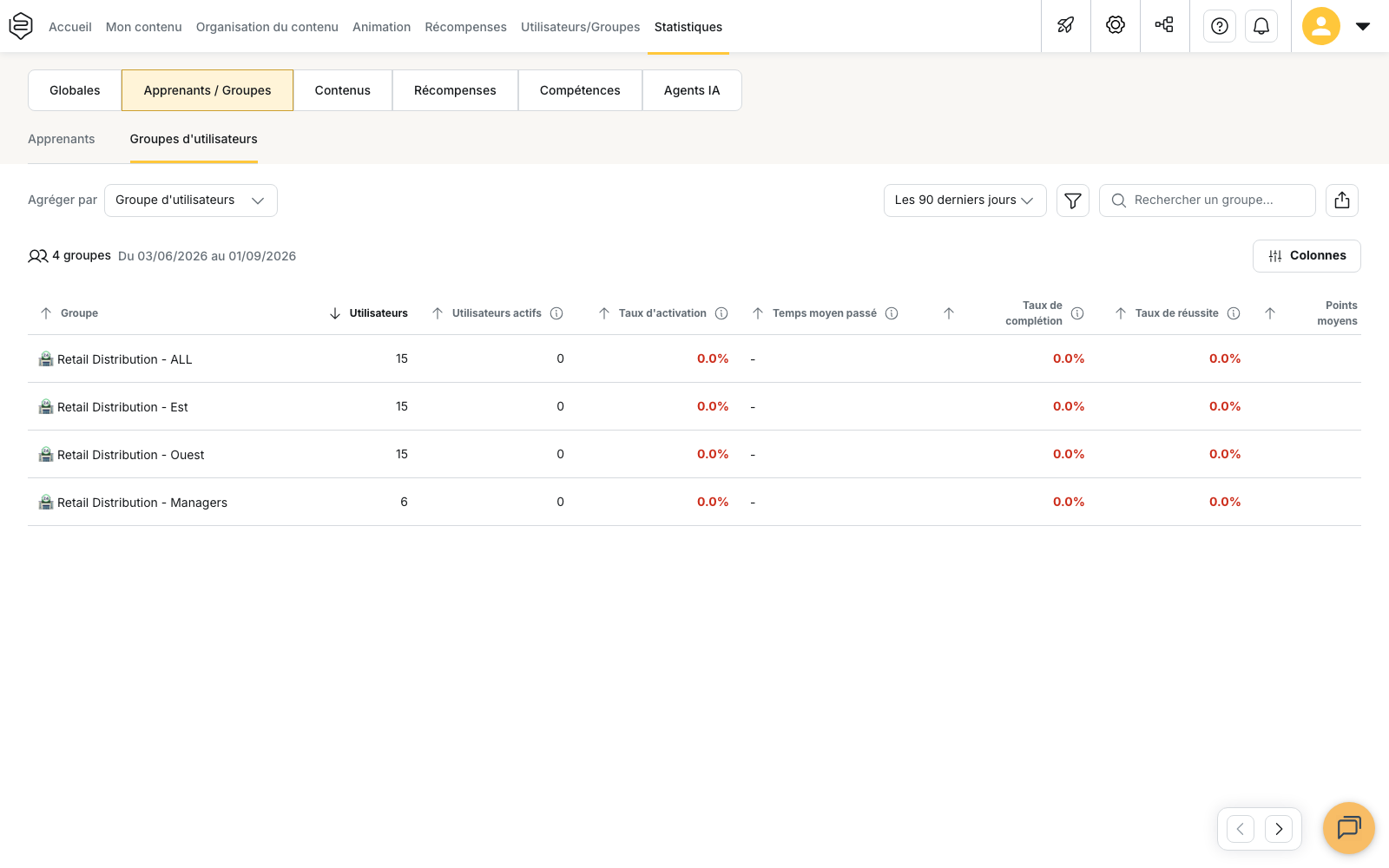The image size is (1389, 868).
Task: Open Les 90 derniers jours dropdown
Action: 965,201
